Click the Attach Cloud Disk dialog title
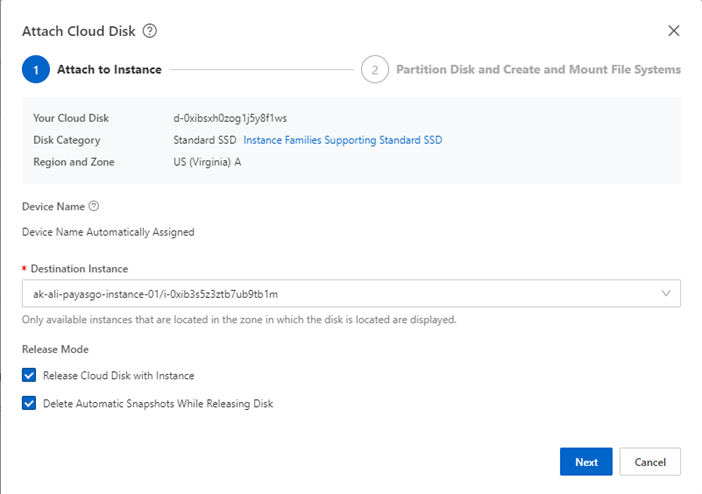 79,31
